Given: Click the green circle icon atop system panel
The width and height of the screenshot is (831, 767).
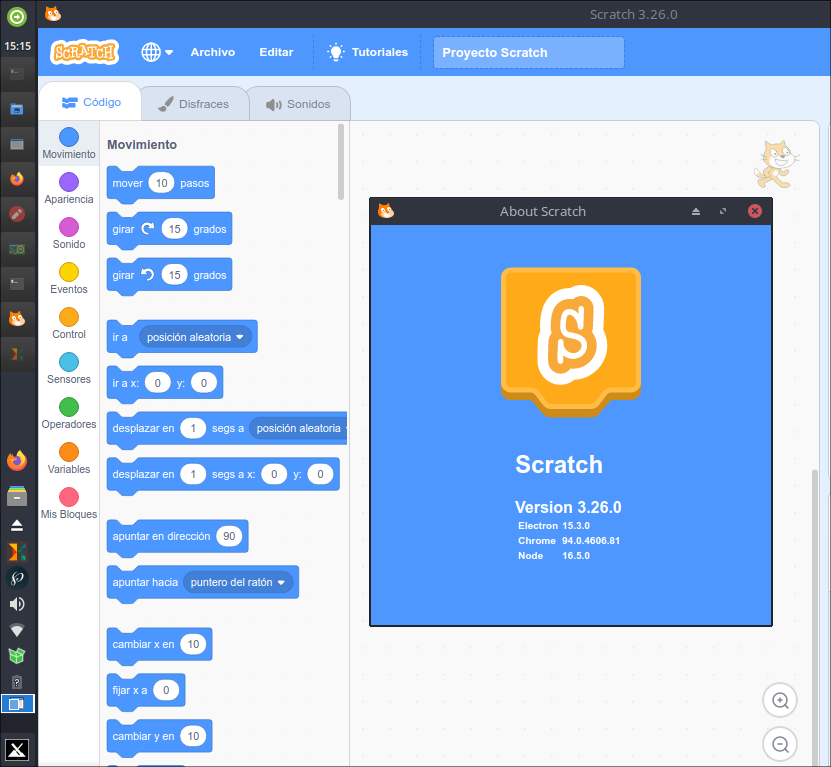Looking at the screenshot, I should coord(17,17).
